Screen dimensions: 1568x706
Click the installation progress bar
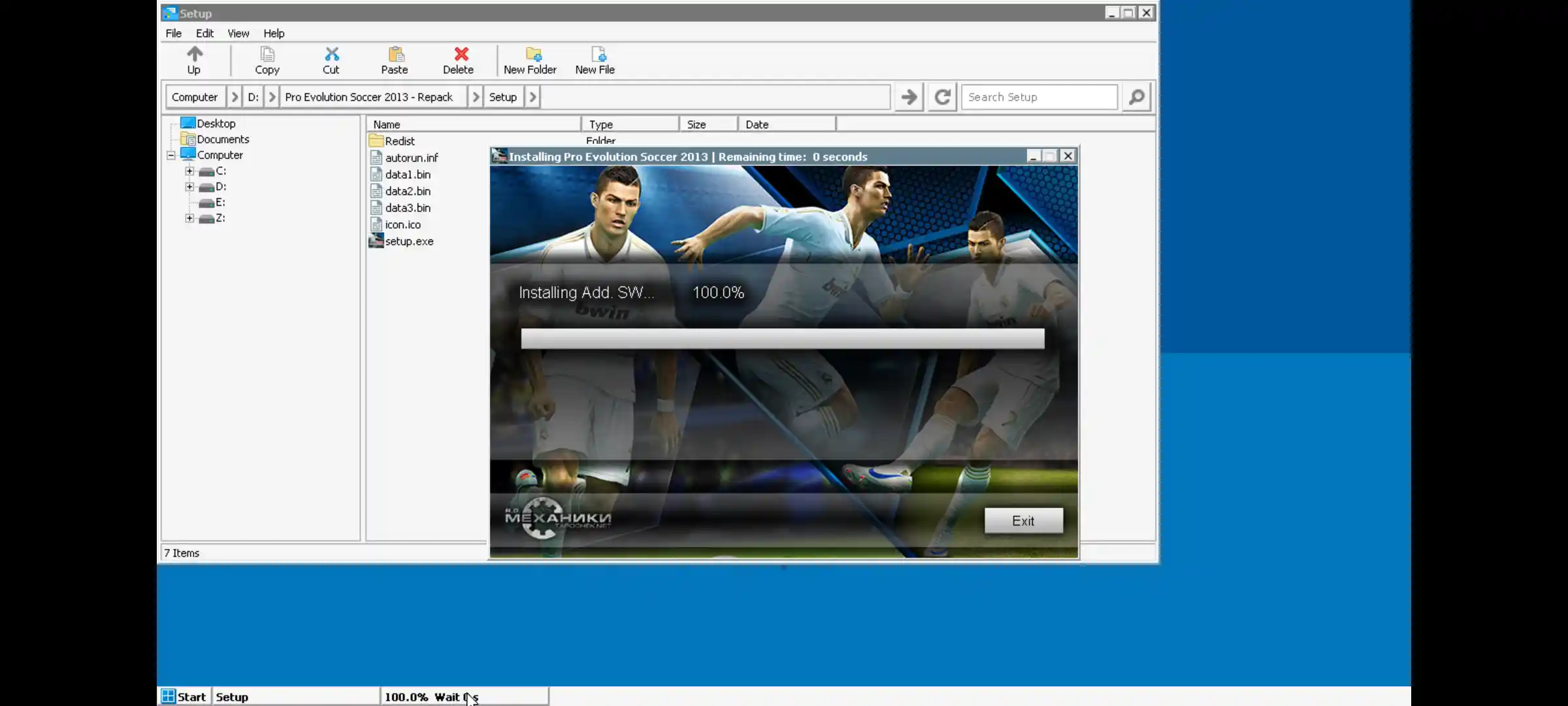tap(782, 339)
